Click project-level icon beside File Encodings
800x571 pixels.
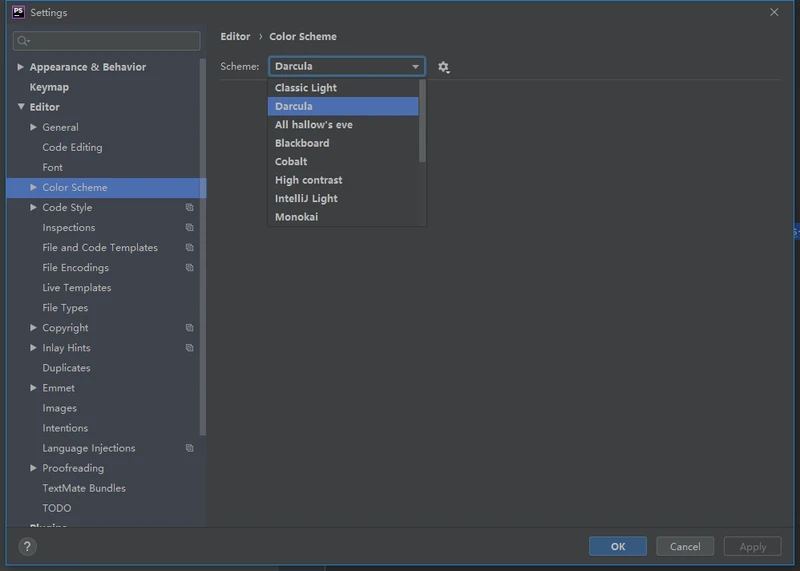point(189,268)
